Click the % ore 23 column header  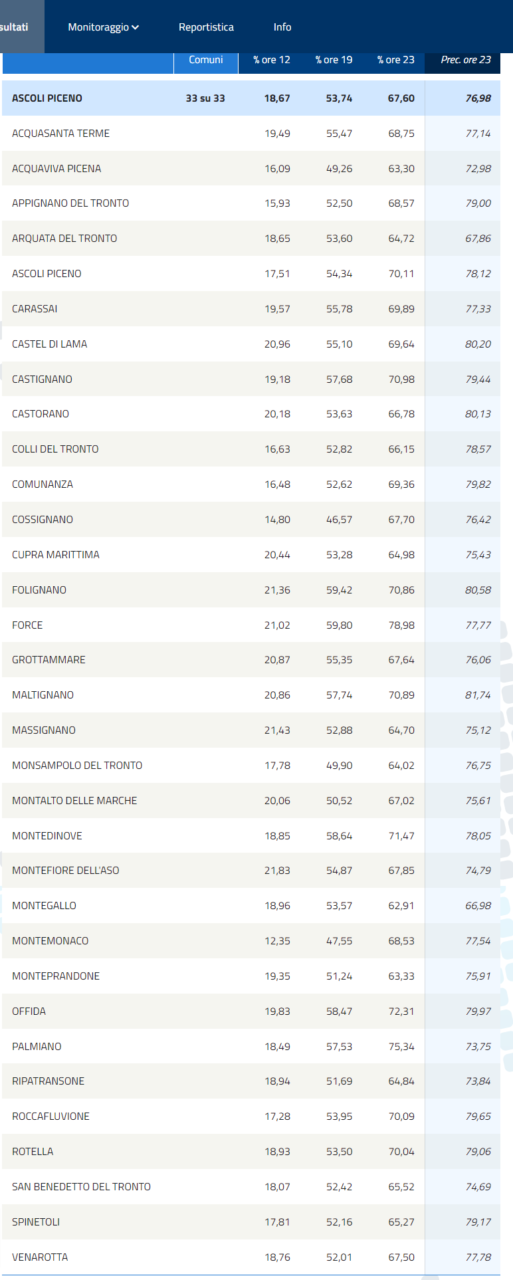[x=395, y=60]
